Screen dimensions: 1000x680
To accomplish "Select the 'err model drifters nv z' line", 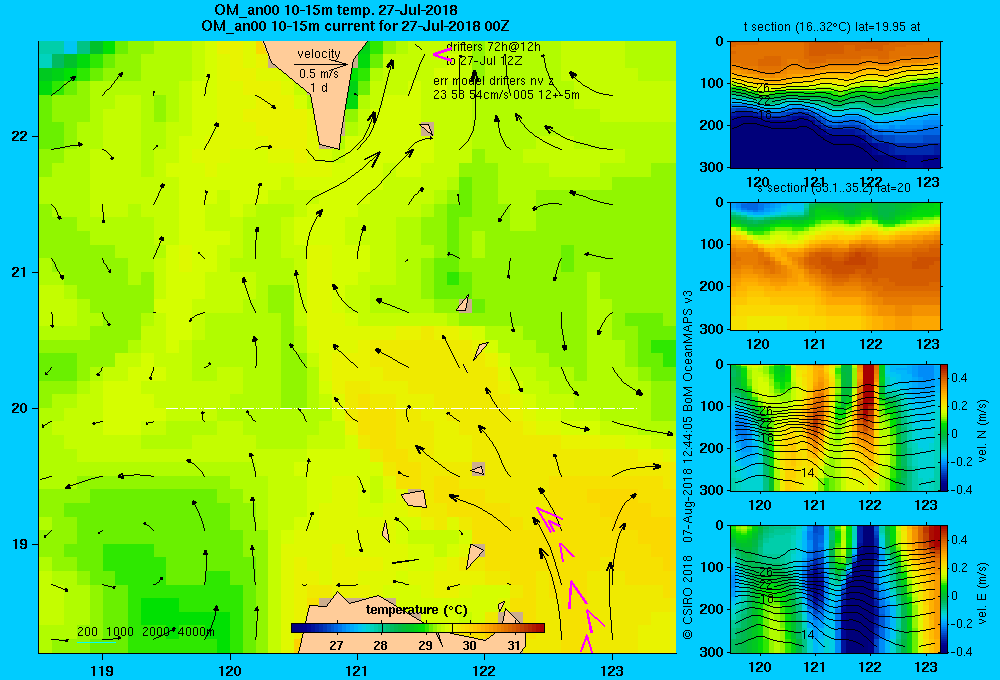I will click(494, 81).
